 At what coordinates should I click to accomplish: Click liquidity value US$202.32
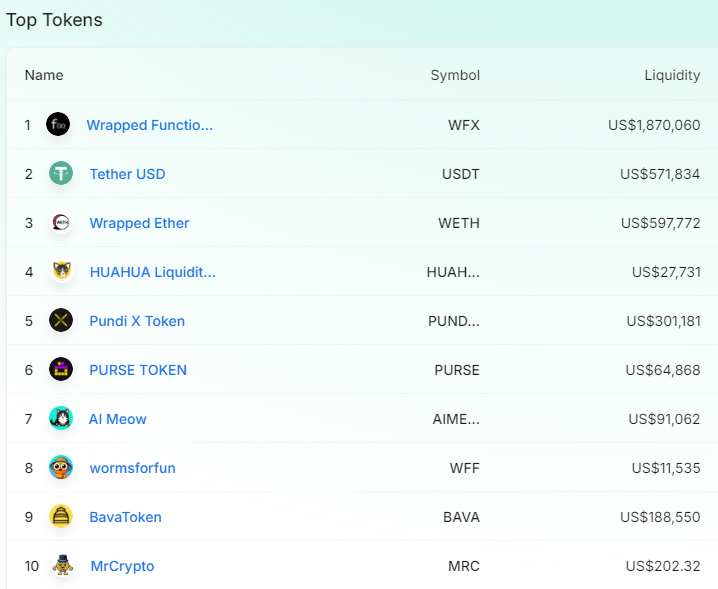click(663, 566)
